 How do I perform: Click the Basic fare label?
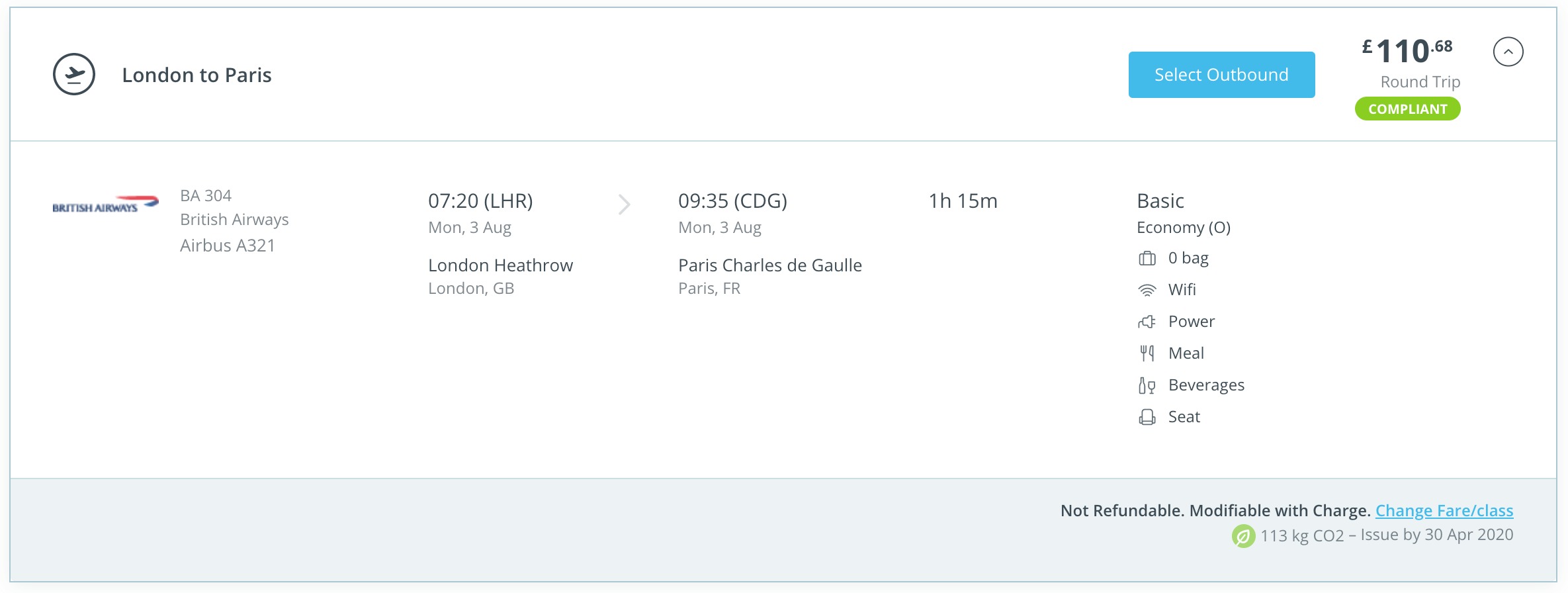(x=1160, y=201)
